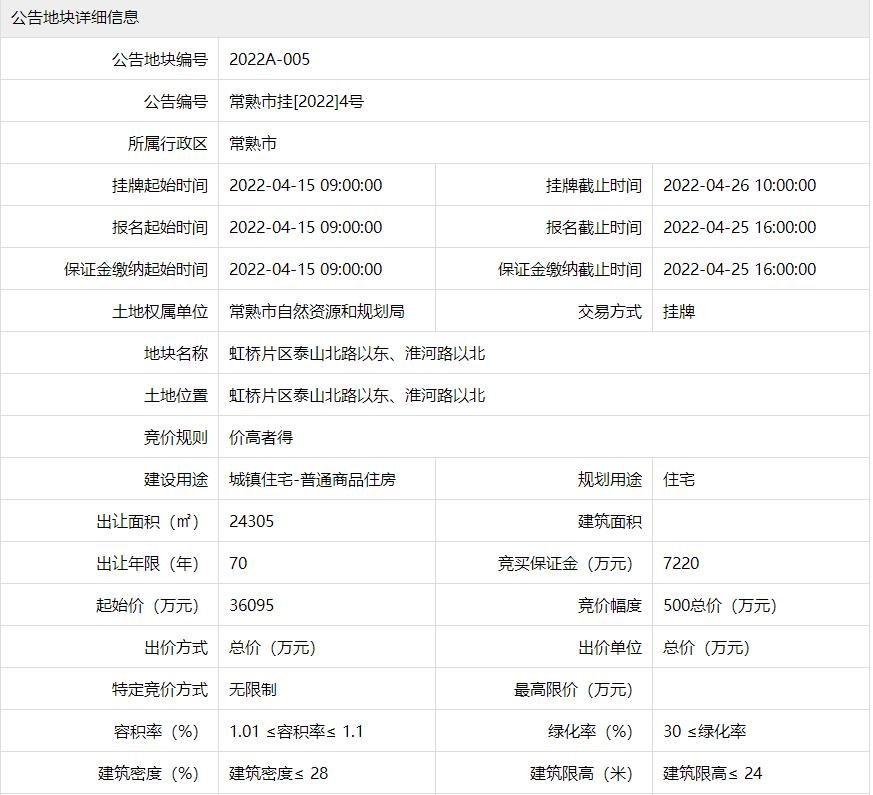Select announcement number 常熟市挂[2022]4号
Image resolution: width=873 pixels, height=795 pixels.
[296, 102]
